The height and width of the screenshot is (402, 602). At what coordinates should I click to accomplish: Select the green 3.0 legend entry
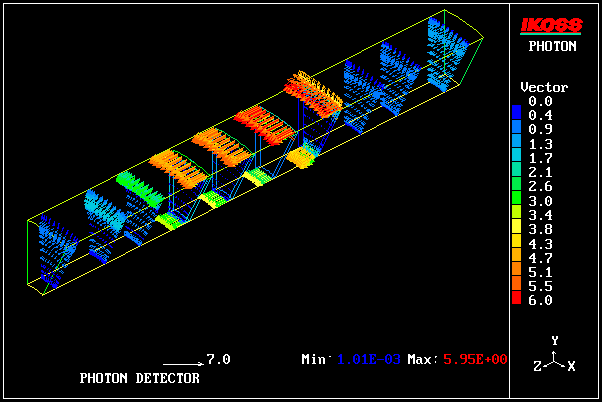(x=540, y=200)
